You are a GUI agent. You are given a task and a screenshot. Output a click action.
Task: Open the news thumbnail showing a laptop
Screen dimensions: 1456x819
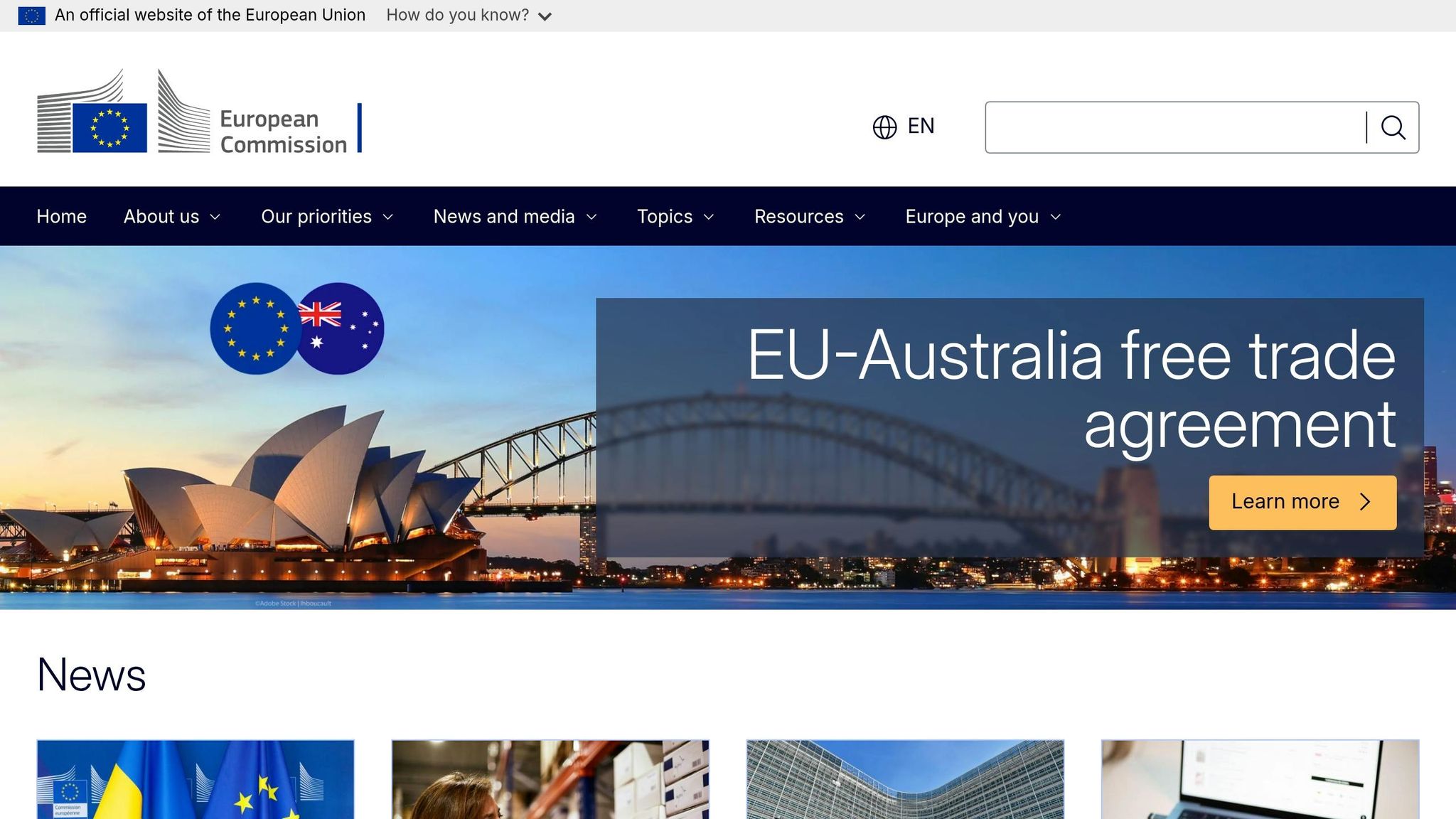[1259, 779]
